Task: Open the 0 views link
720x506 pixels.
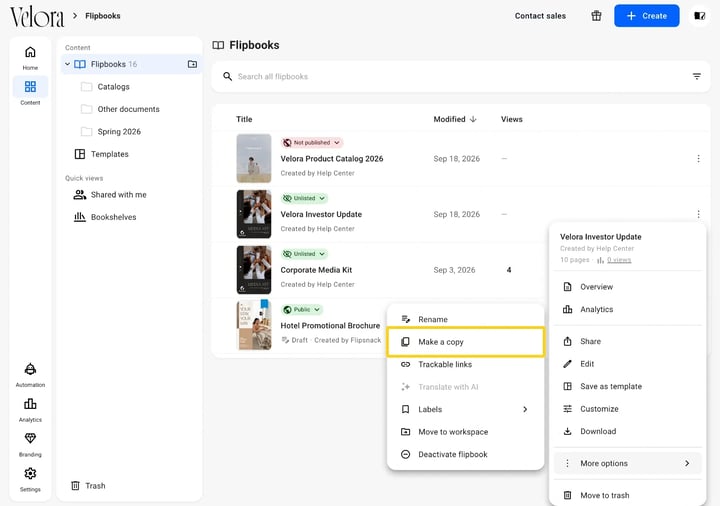Action: click(x=619, y=260)
